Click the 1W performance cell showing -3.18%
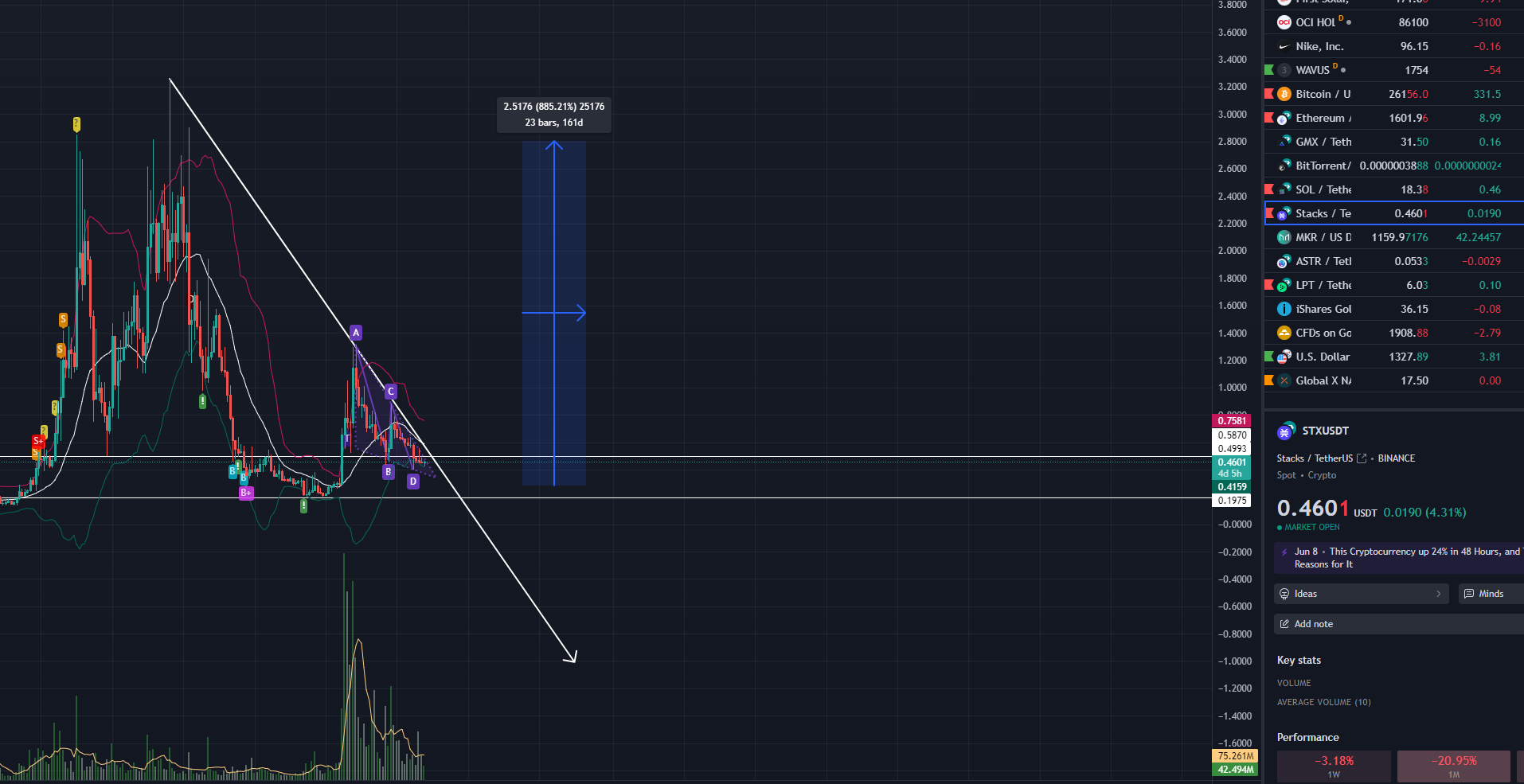The image size is (1524, 784). [1334, 766]
